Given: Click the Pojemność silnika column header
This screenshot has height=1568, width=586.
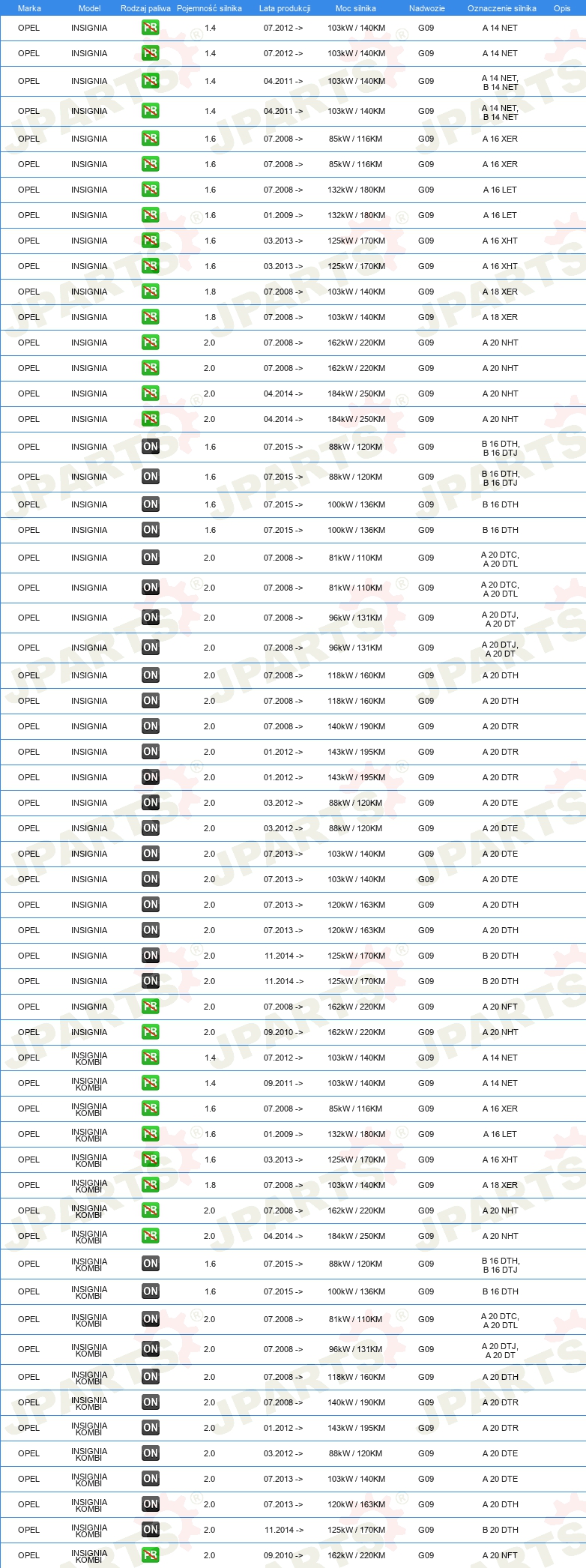Looking at the screenshot, I should 210,8.
